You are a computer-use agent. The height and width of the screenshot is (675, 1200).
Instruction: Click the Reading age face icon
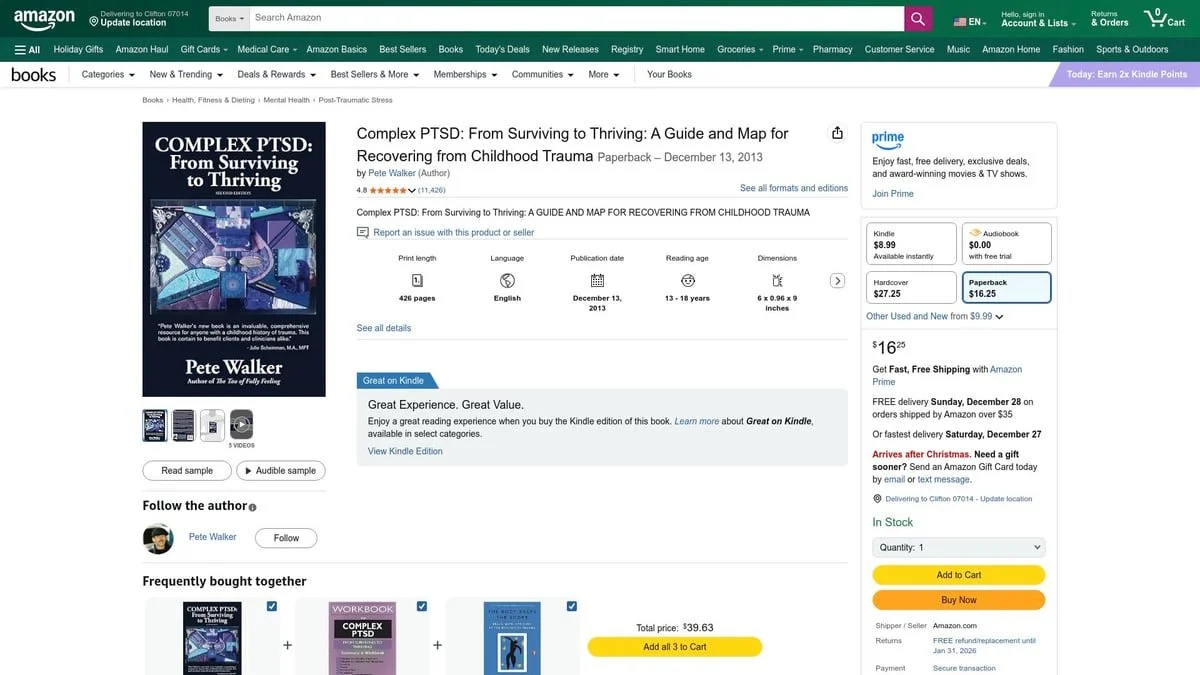[x=687, y=281]
